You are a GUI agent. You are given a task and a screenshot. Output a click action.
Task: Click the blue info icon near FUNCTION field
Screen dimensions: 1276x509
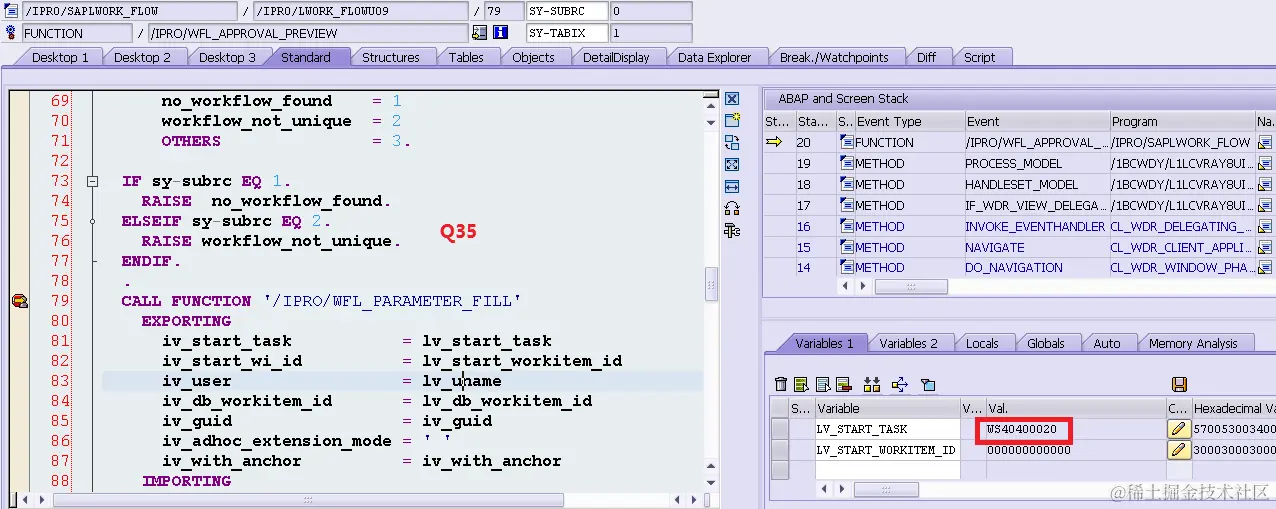500,33
